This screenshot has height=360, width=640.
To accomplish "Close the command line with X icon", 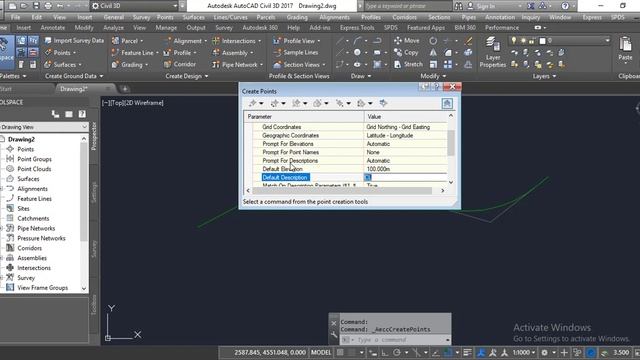I will (334, 323).
